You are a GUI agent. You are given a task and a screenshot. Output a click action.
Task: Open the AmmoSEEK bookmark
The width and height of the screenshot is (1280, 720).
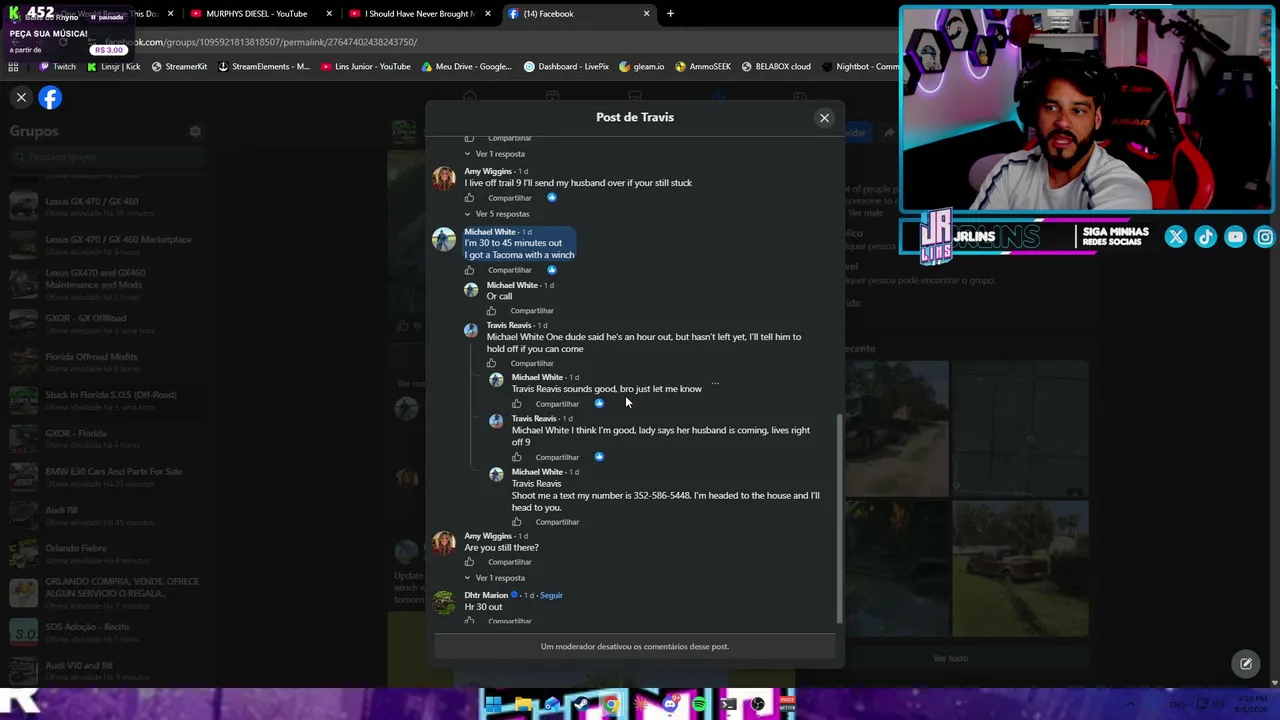(703, 67)
